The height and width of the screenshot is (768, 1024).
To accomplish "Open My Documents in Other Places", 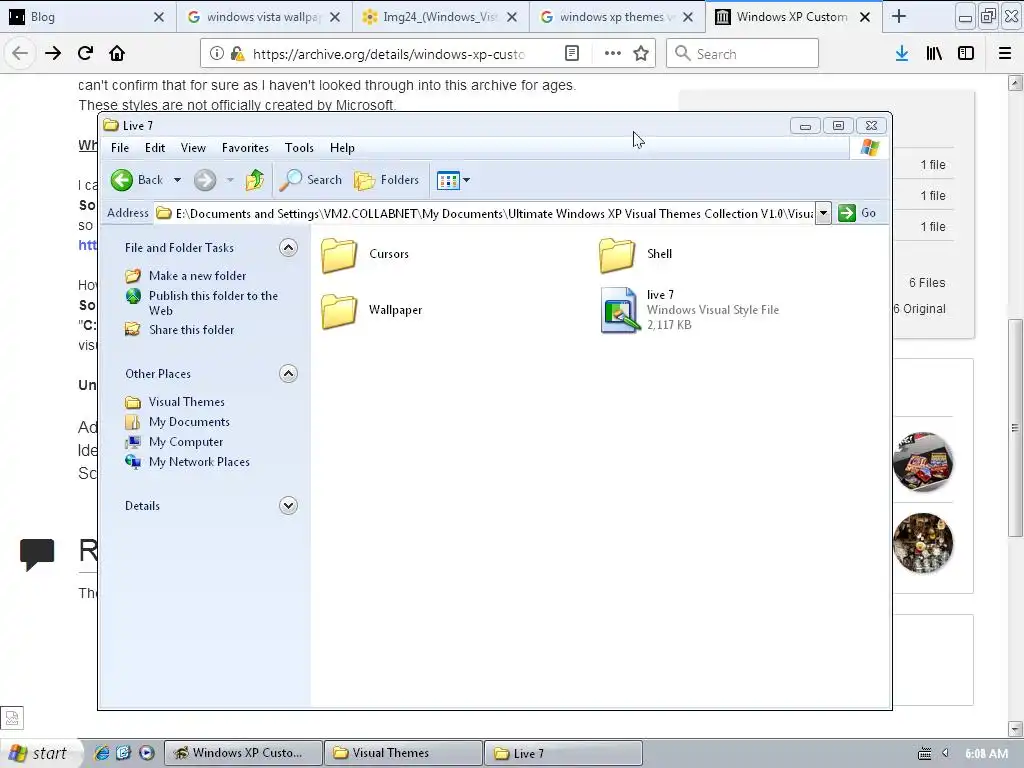I will click(x=189, y=422).
